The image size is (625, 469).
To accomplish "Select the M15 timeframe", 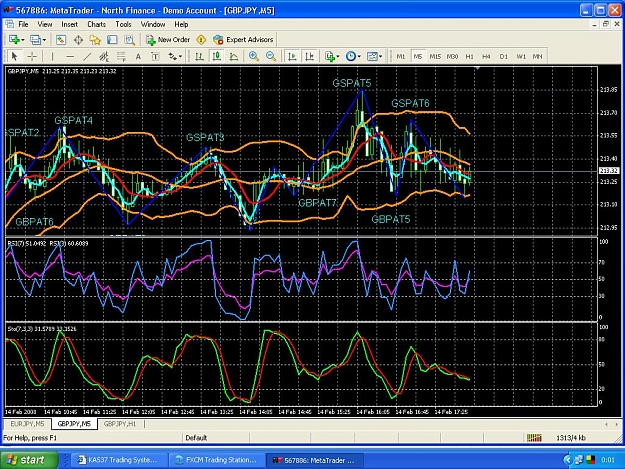I will 435,57.
